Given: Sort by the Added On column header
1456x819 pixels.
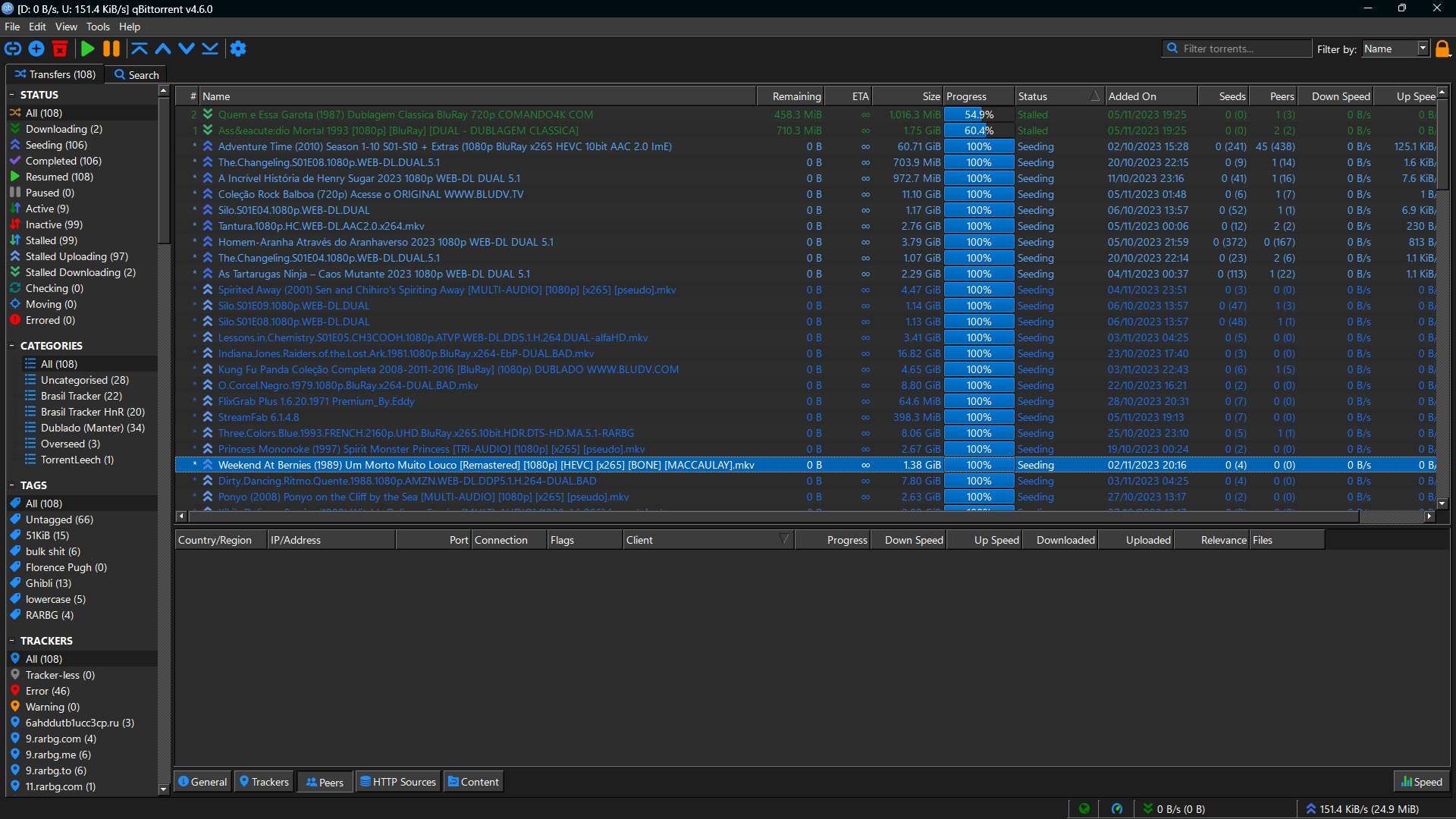Looking at the screenshot, I should coord(1151,96).
